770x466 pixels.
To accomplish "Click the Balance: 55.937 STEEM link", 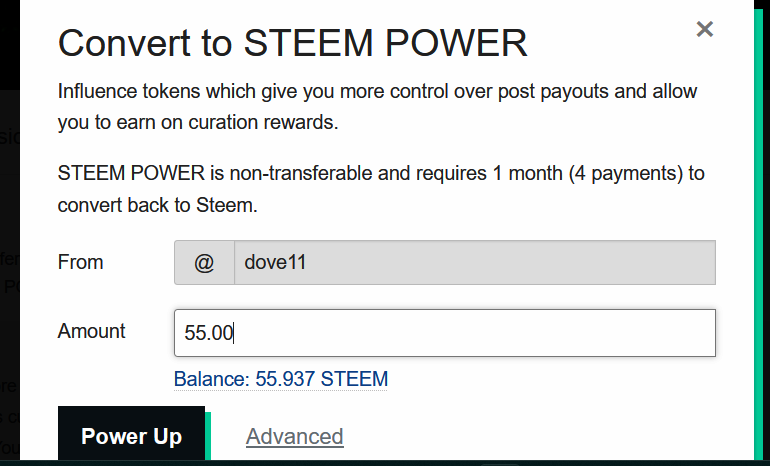I will point(281,379).
